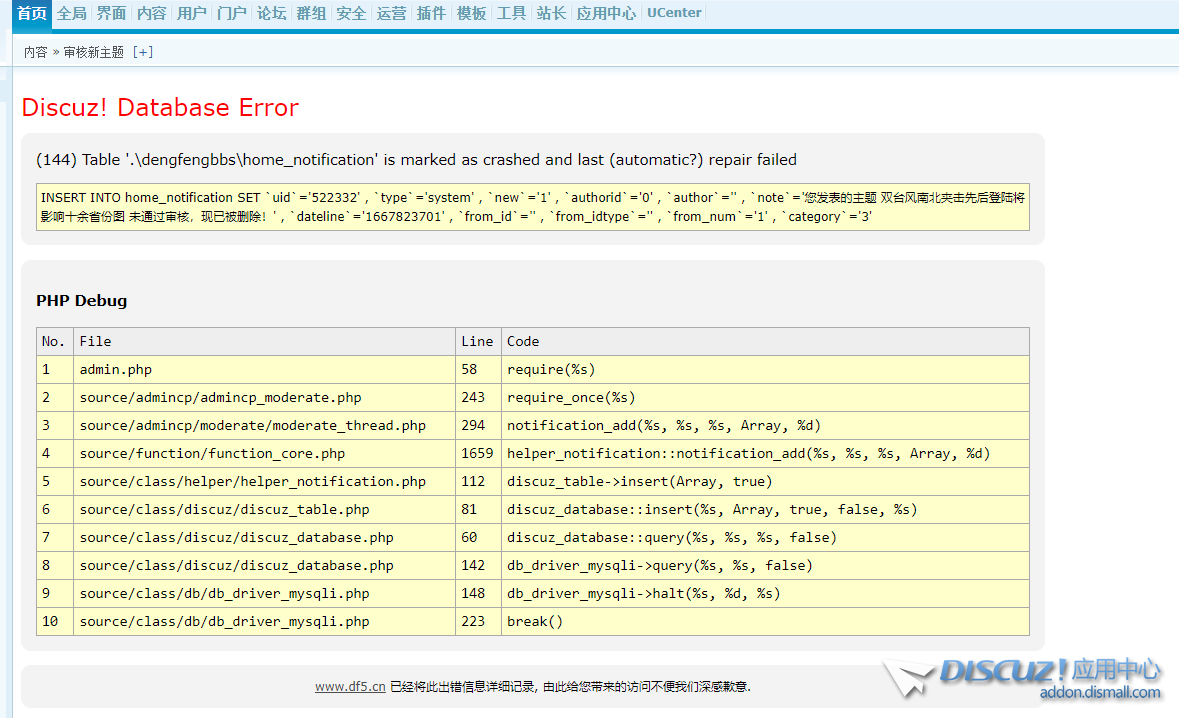The height and width of the screenshot is (718, 1179).
Task: Open the 应用中心 menu
Action: click(x=606, y=14)
